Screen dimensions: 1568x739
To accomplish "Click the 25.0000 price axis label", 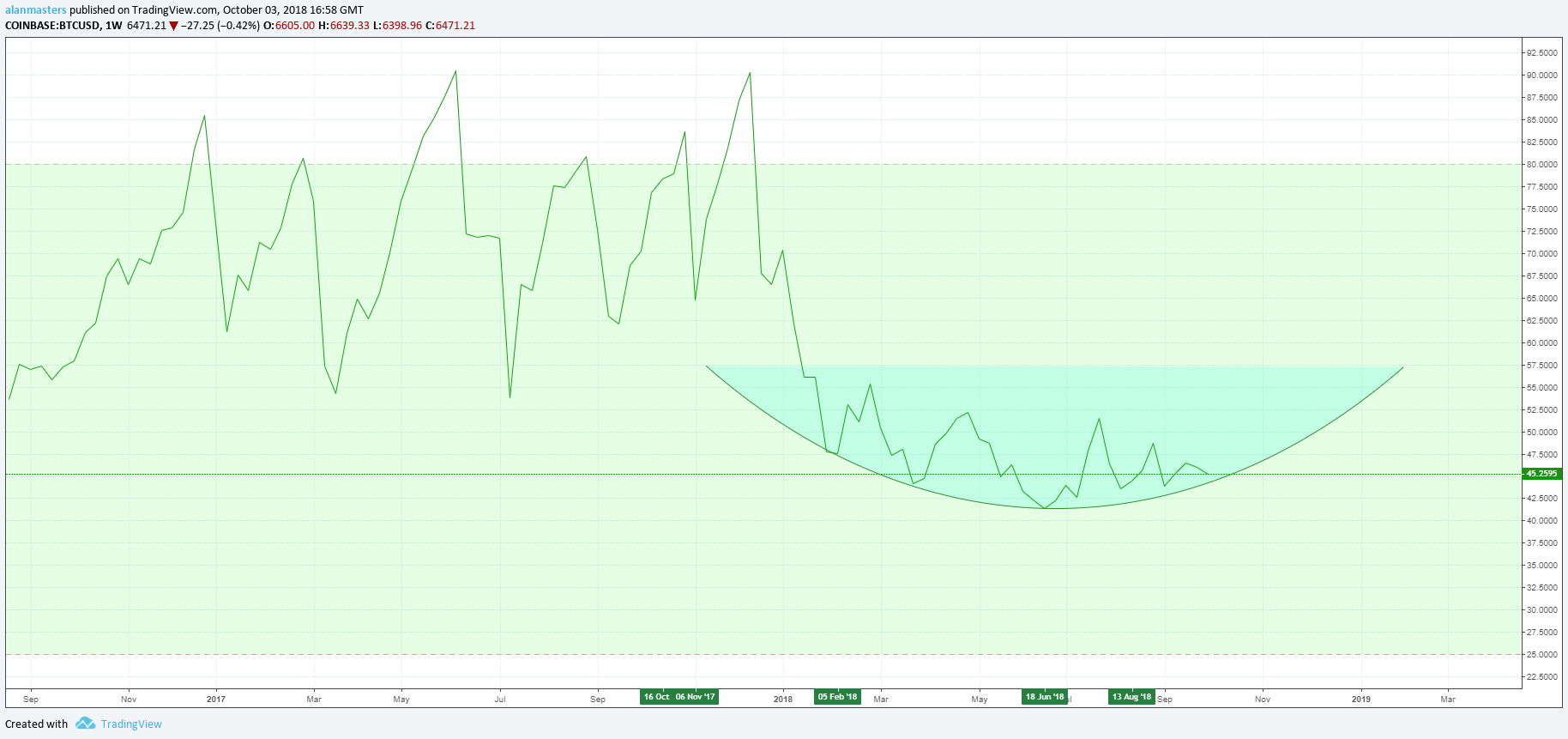I will point(1542,655).
